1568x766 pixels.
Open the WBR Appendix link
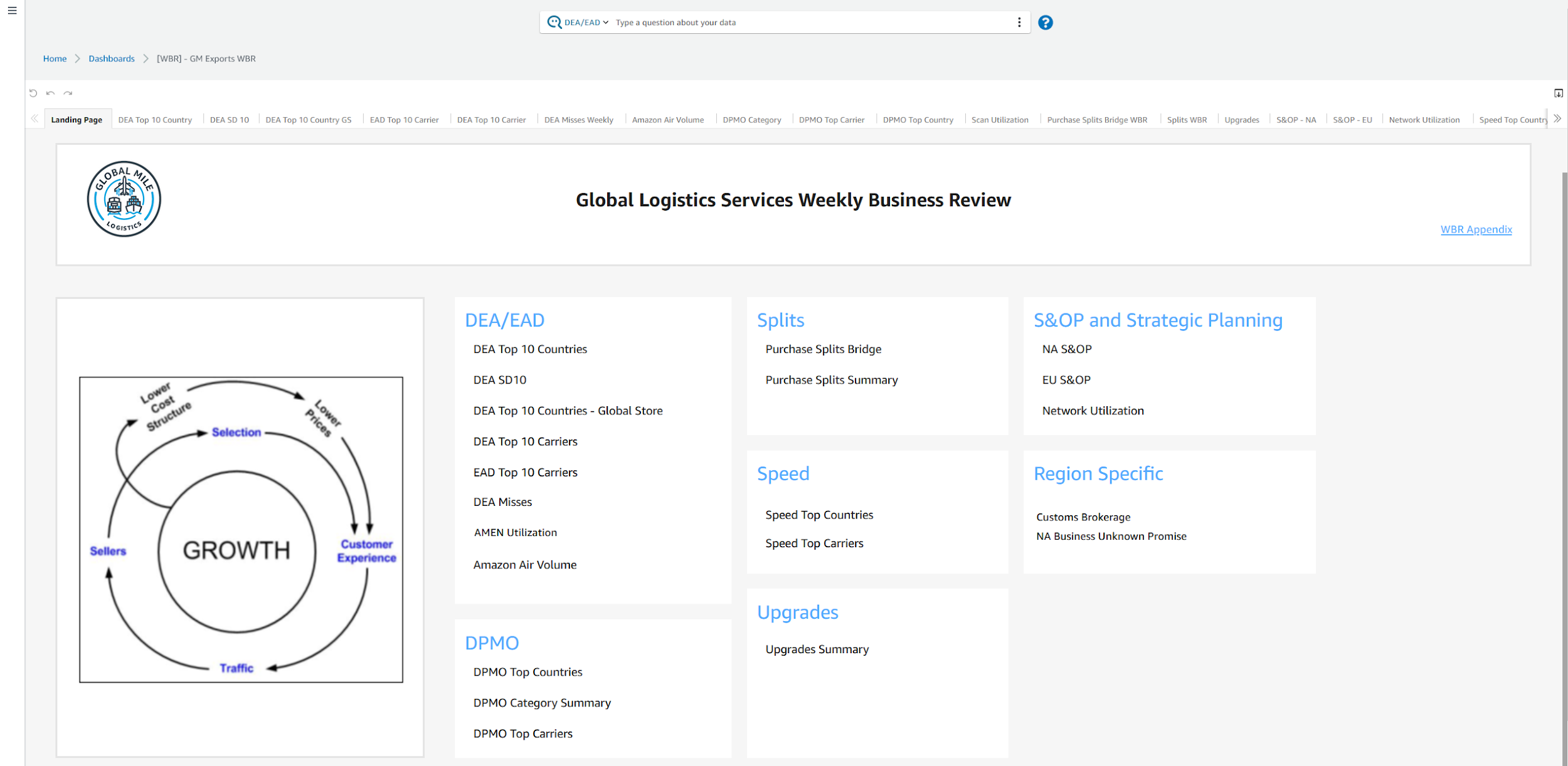(1476, 229)
